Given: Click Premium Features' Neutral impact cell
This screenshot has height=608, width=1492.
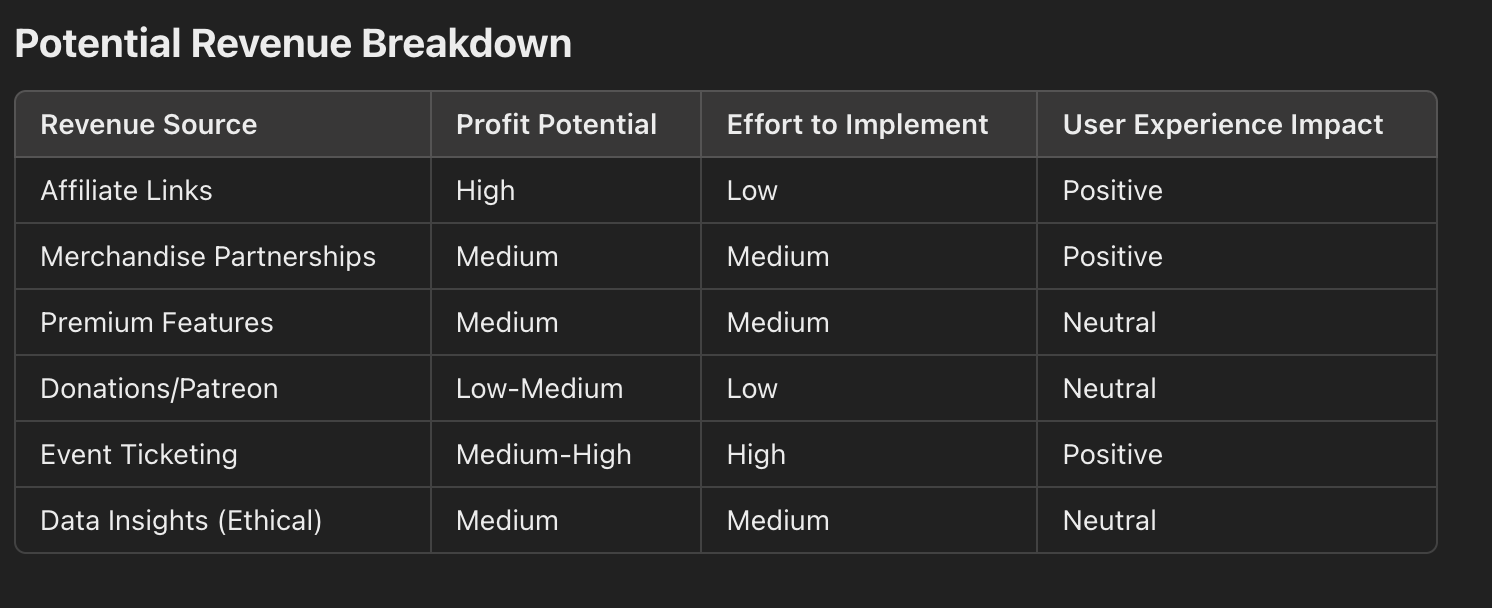Looking at the screenshot, I should point(1109,323).
